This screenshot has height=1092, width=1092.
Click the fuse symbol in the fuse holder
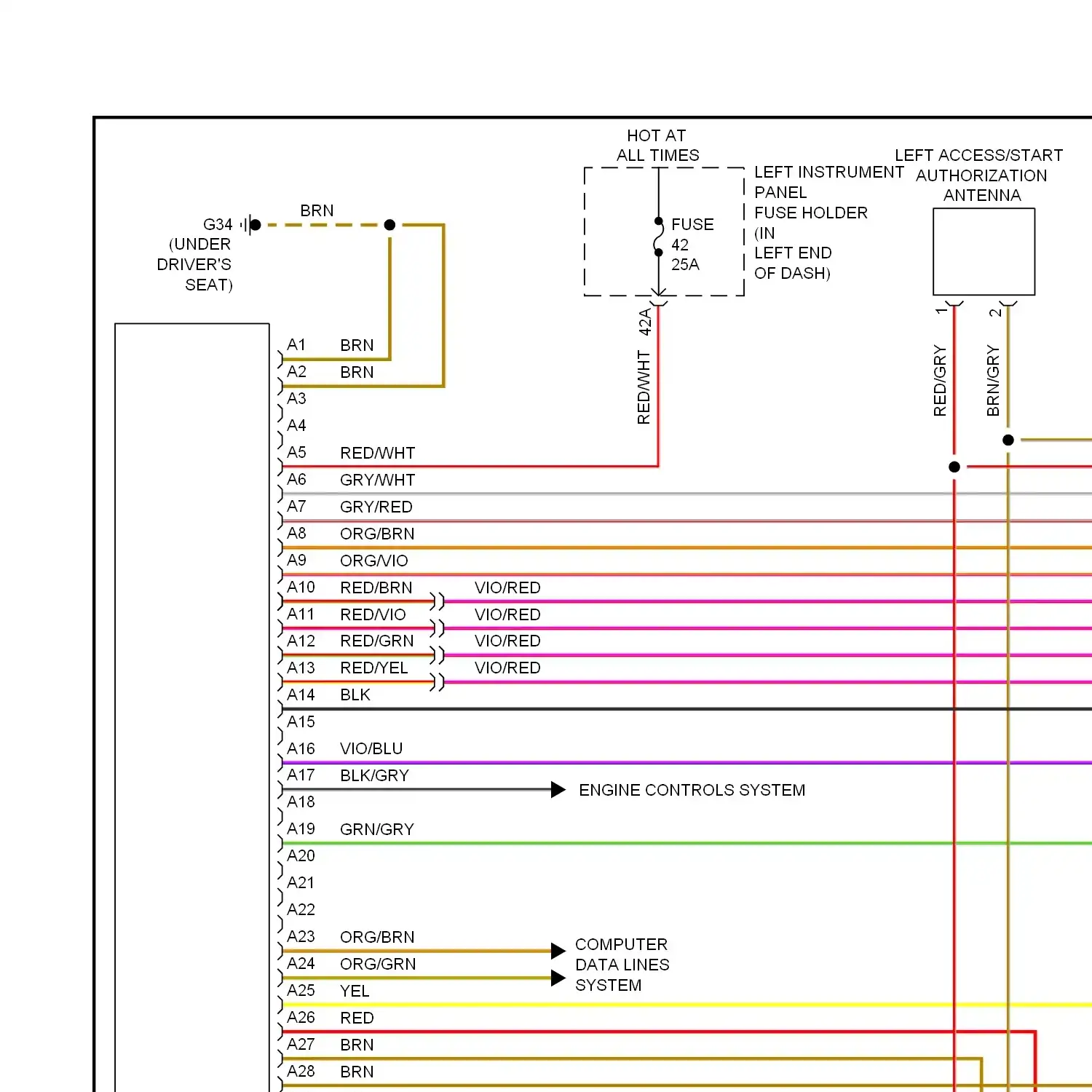pos(659,237)
